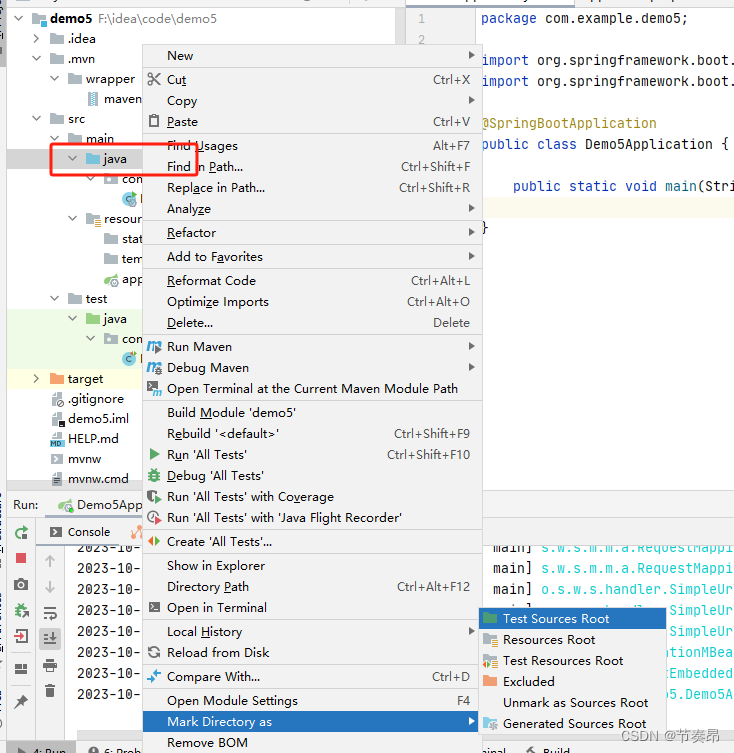Select the demo5.iml file
The image size is (734, 753).
pyautogui.click(x=90, y=418)
